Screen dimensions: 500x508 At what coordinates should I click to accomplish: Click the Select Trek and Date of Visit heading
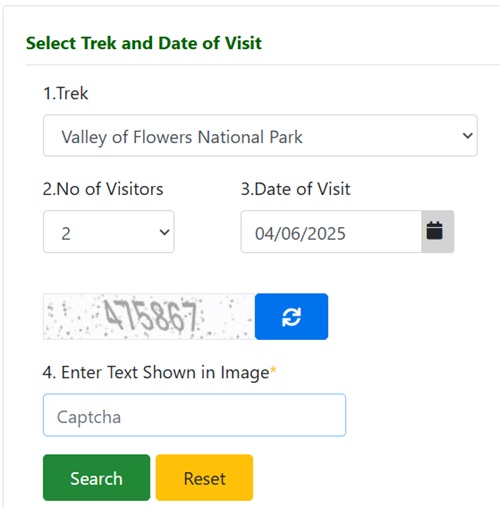144,43
